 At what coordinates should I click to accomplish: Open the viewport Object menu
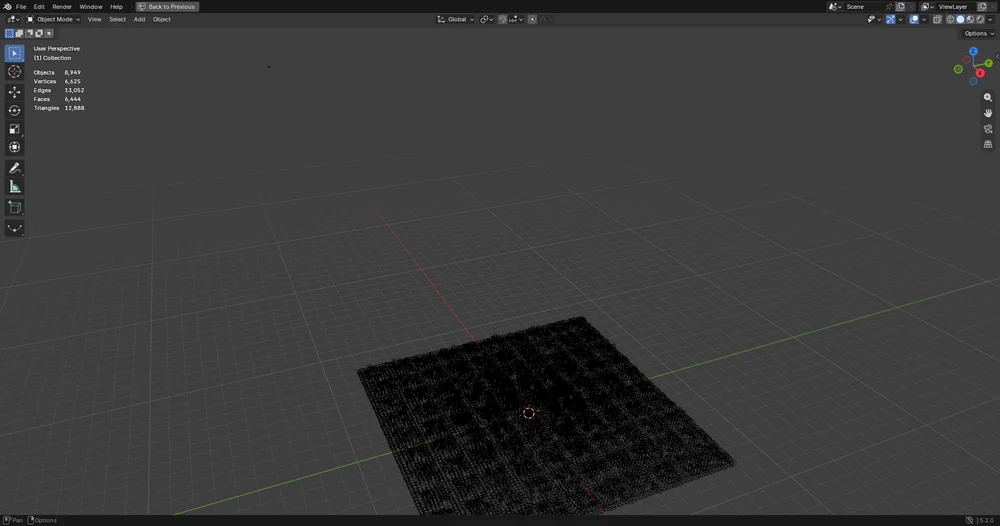pos(161,19)
